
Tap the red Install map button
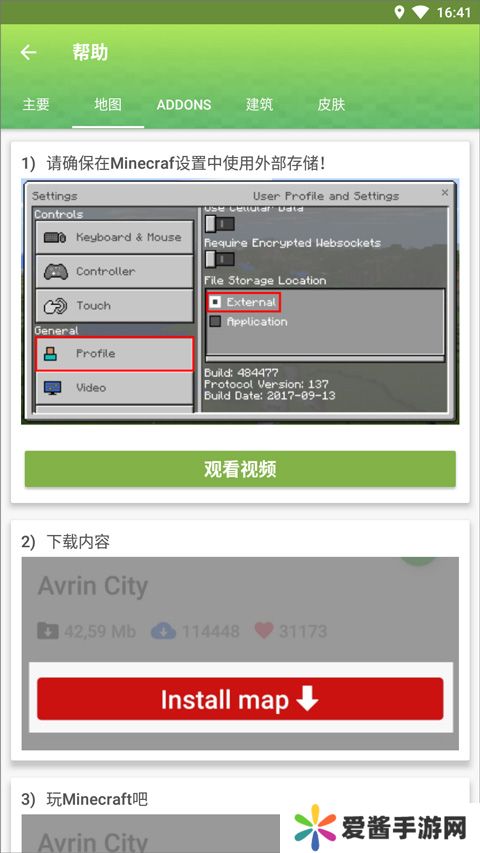(240, 699)
